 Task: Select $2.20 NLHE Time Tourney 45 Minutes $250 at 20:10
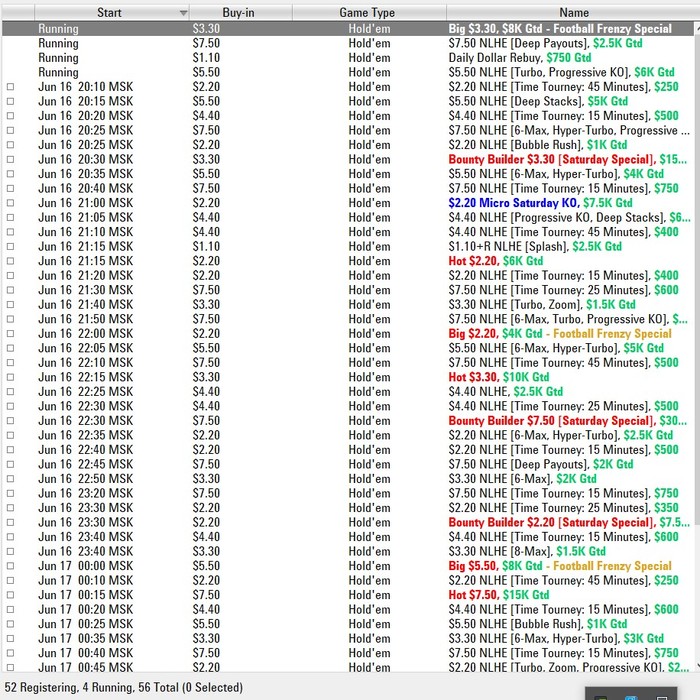(x=348, y=87)
